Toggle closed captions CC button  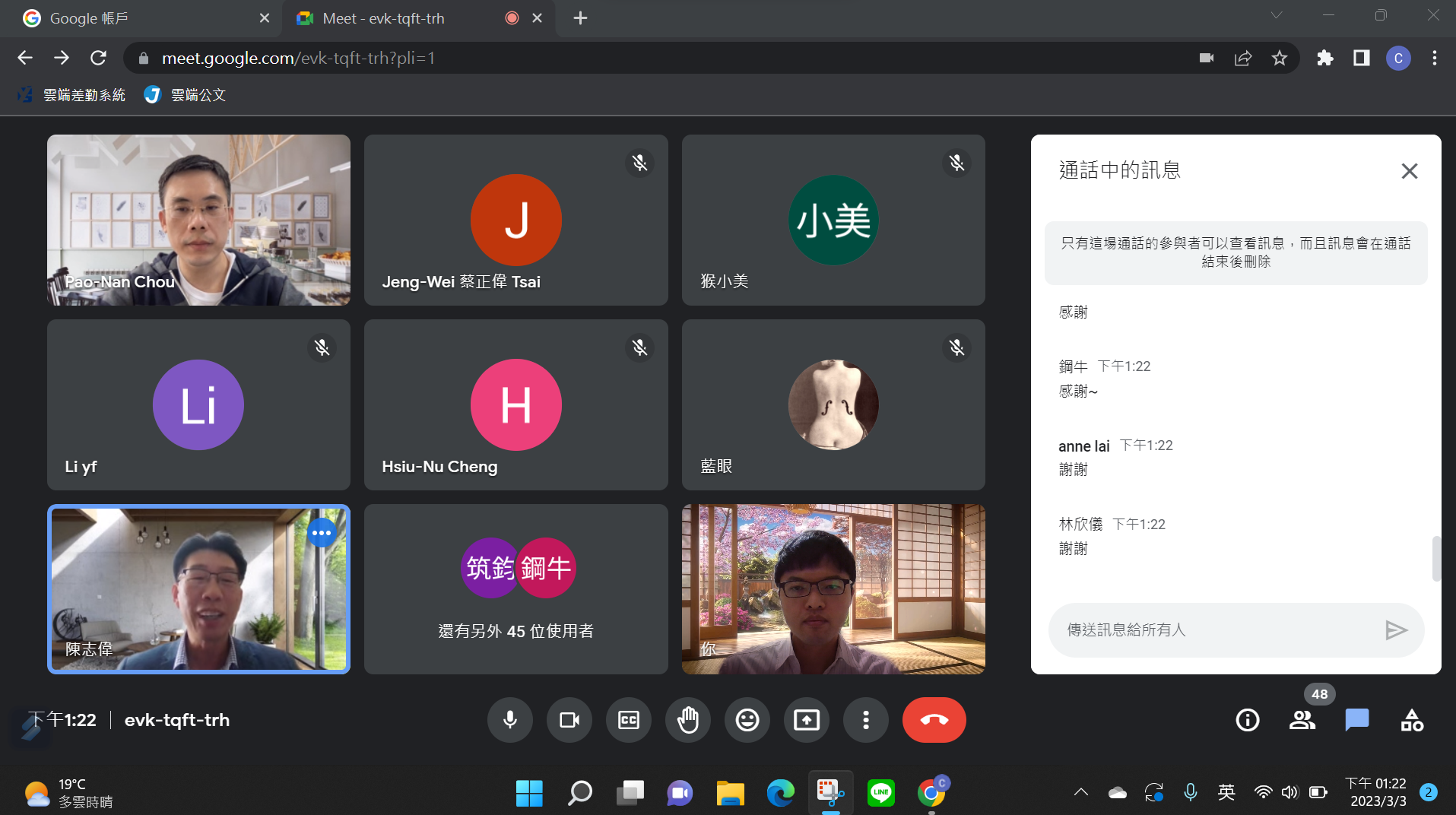click(629, 720)
